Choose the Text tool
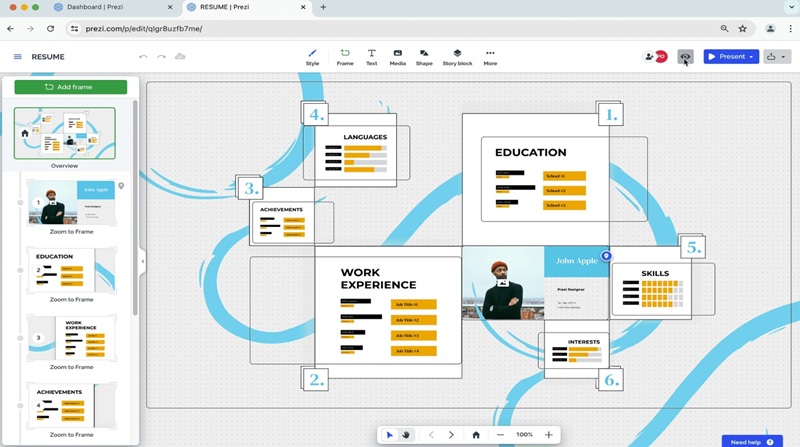The height and width of the screenshot is (447, 800). pyautogui.click(x=371, y=57)
